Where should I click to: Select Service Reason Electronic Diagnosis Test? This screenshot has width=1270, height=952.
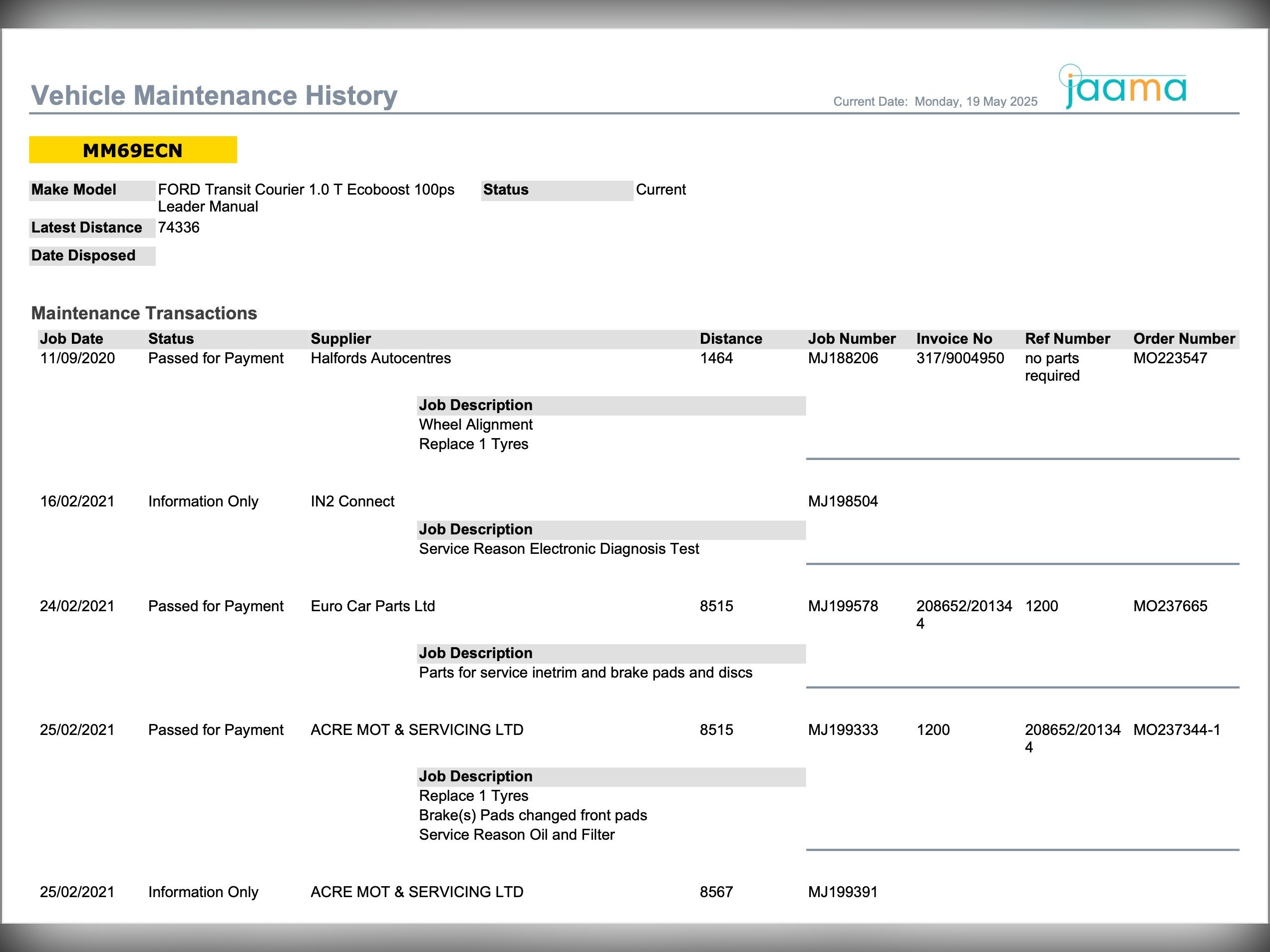(559, 548)
